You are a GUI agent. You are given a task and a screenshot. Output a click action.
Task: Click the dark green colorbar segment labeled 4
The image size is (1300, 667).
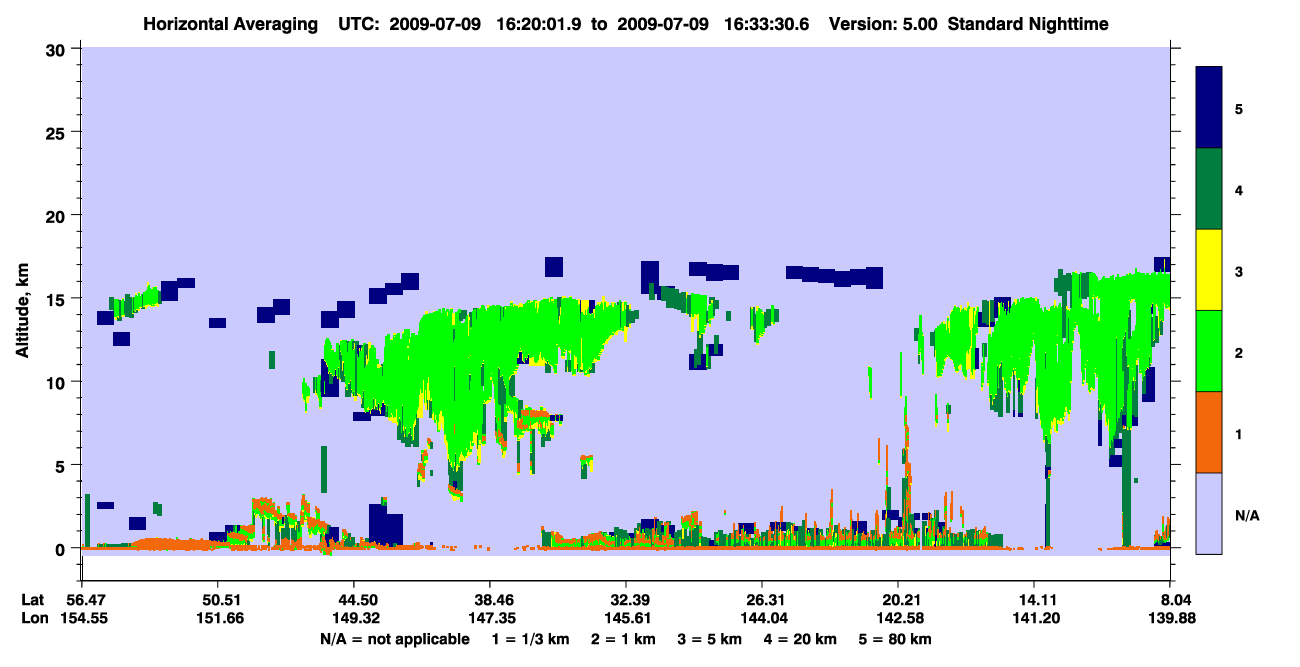pos(1209,189)
